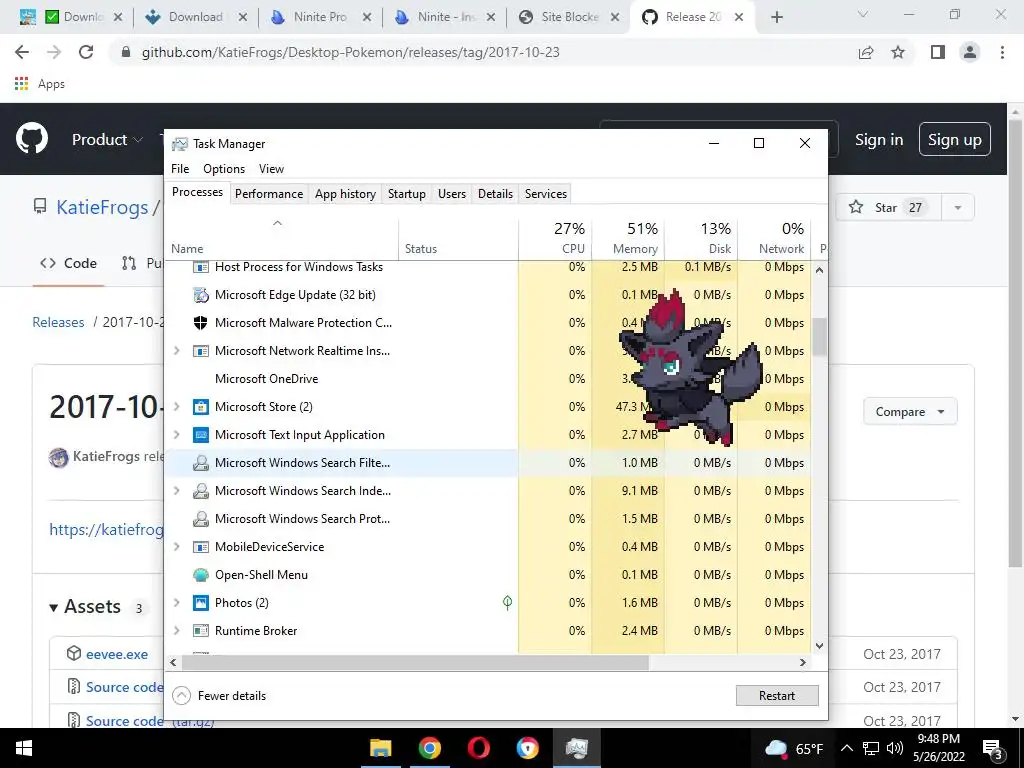Switch to the Services tab
Image resolution: width=1024 pixels, height=768 pixels.
(546, 194)
